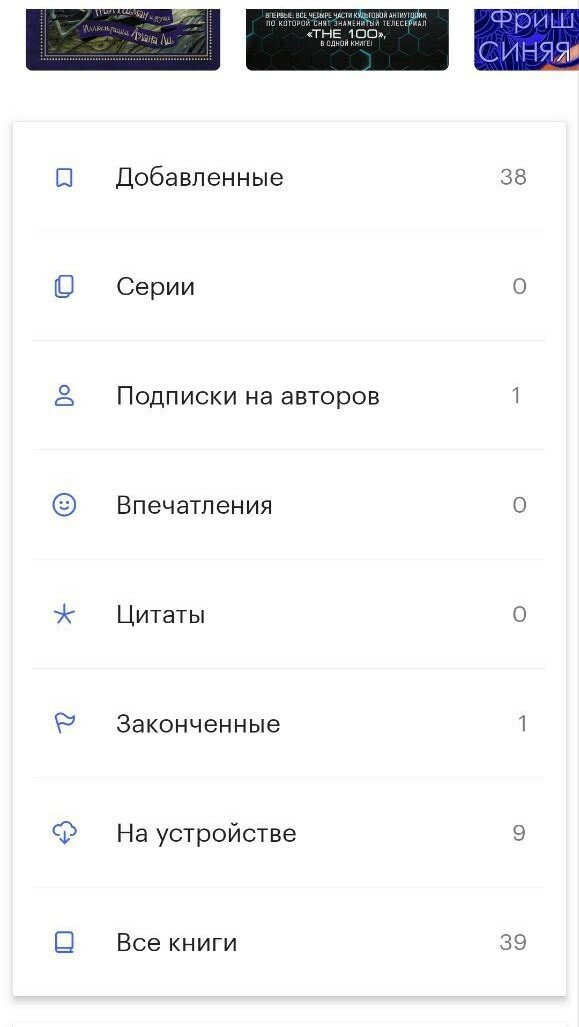
Task: Open Впечатления section
Action: tap(289, 505)
